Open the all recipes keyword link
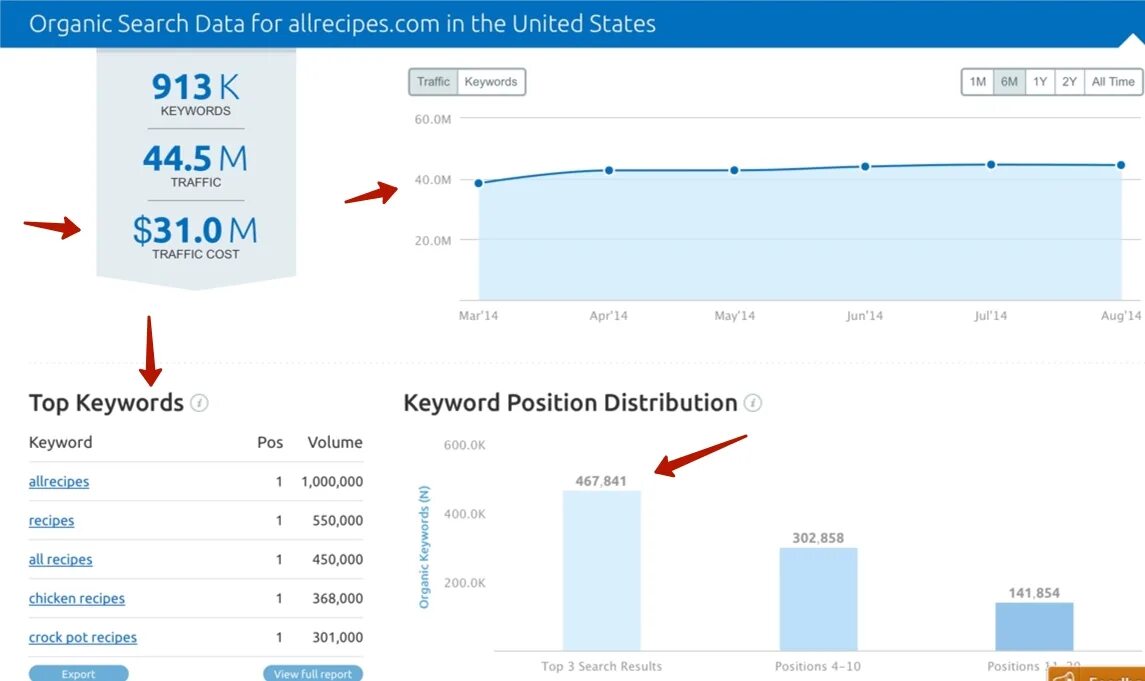1145x681 pixels. click(60, 560)
